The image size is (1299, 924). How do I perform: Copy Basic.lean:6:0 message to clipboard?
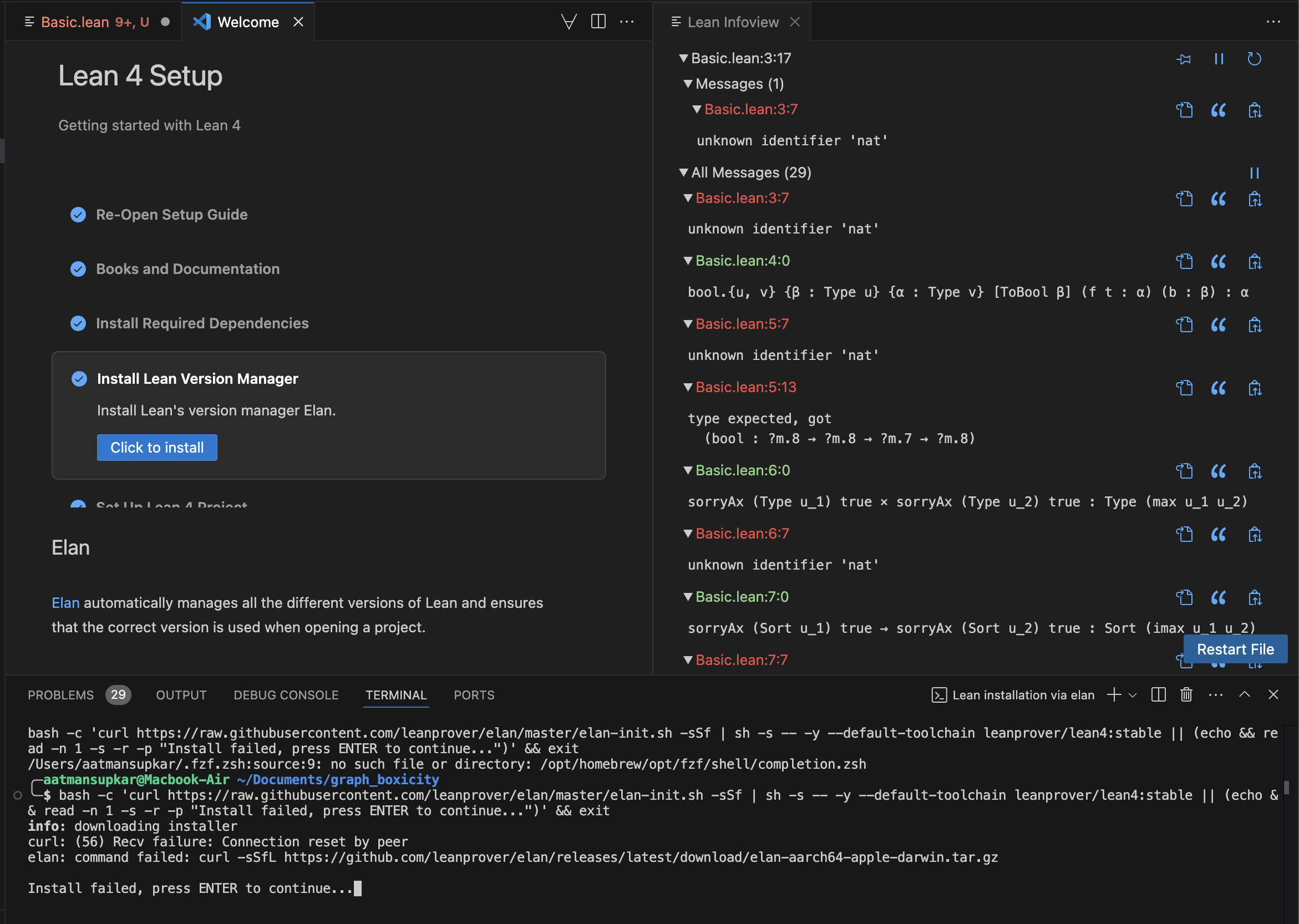(1255, 471)
